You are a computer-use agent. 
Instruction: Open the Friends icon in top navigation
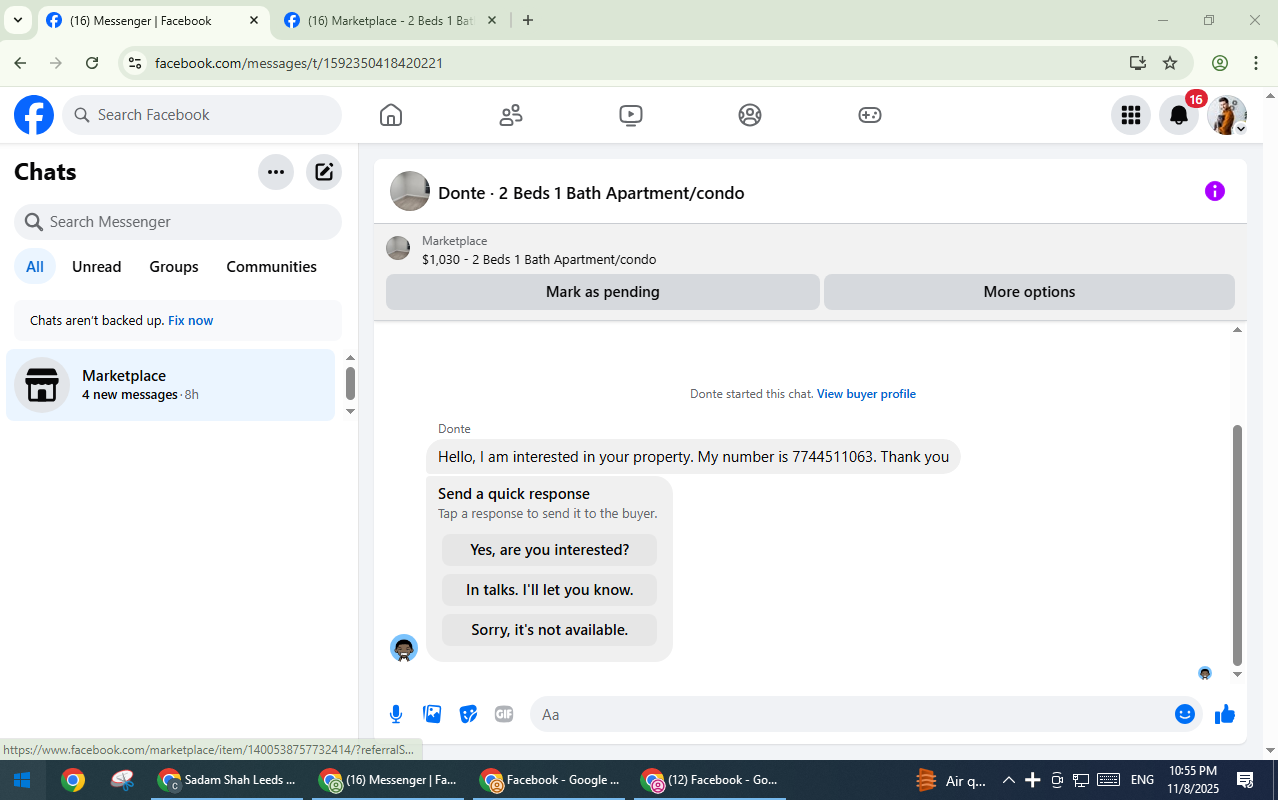coord(511,115)
